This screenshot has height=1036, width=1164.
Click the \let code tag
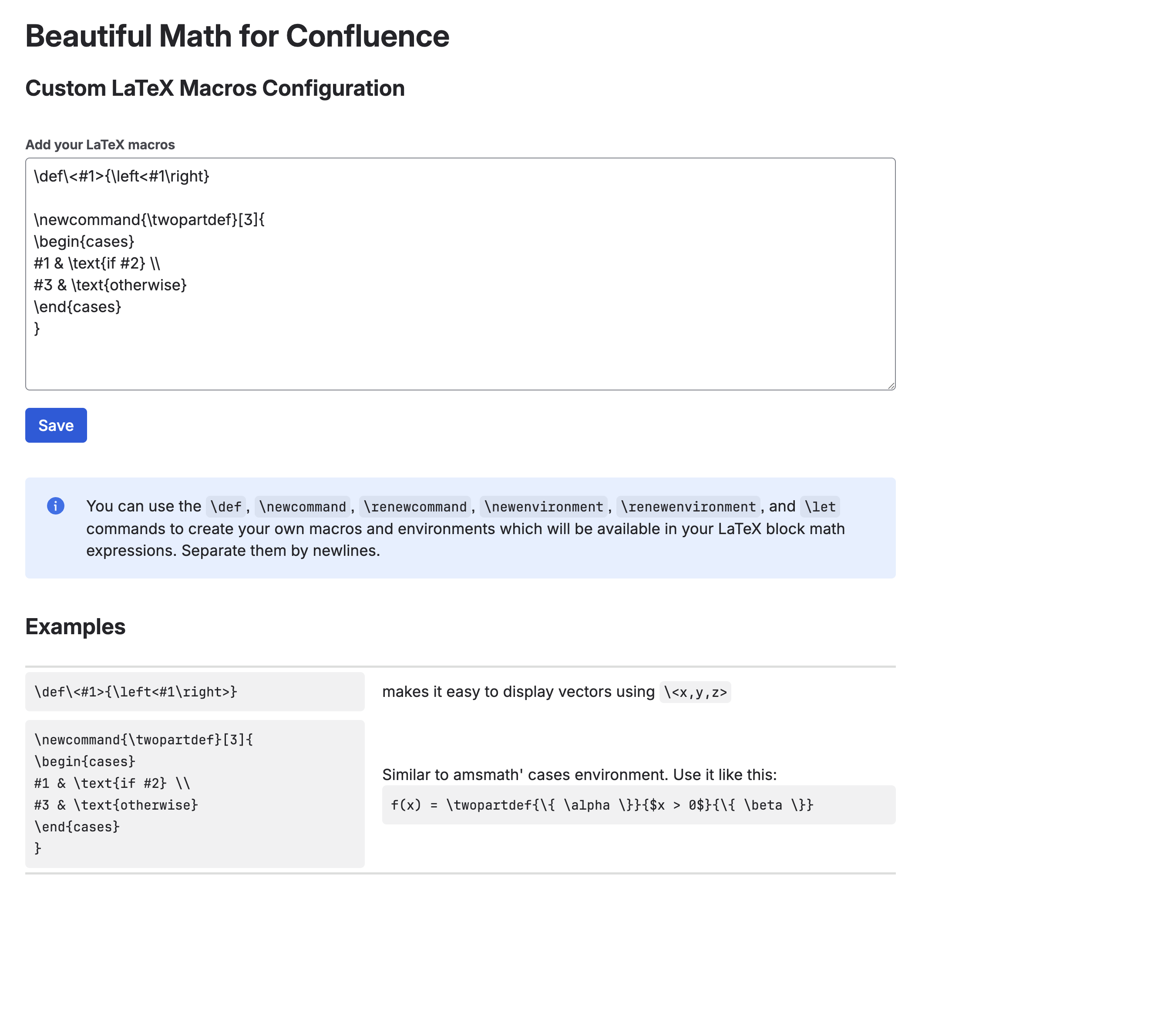(x=820, y=506)
